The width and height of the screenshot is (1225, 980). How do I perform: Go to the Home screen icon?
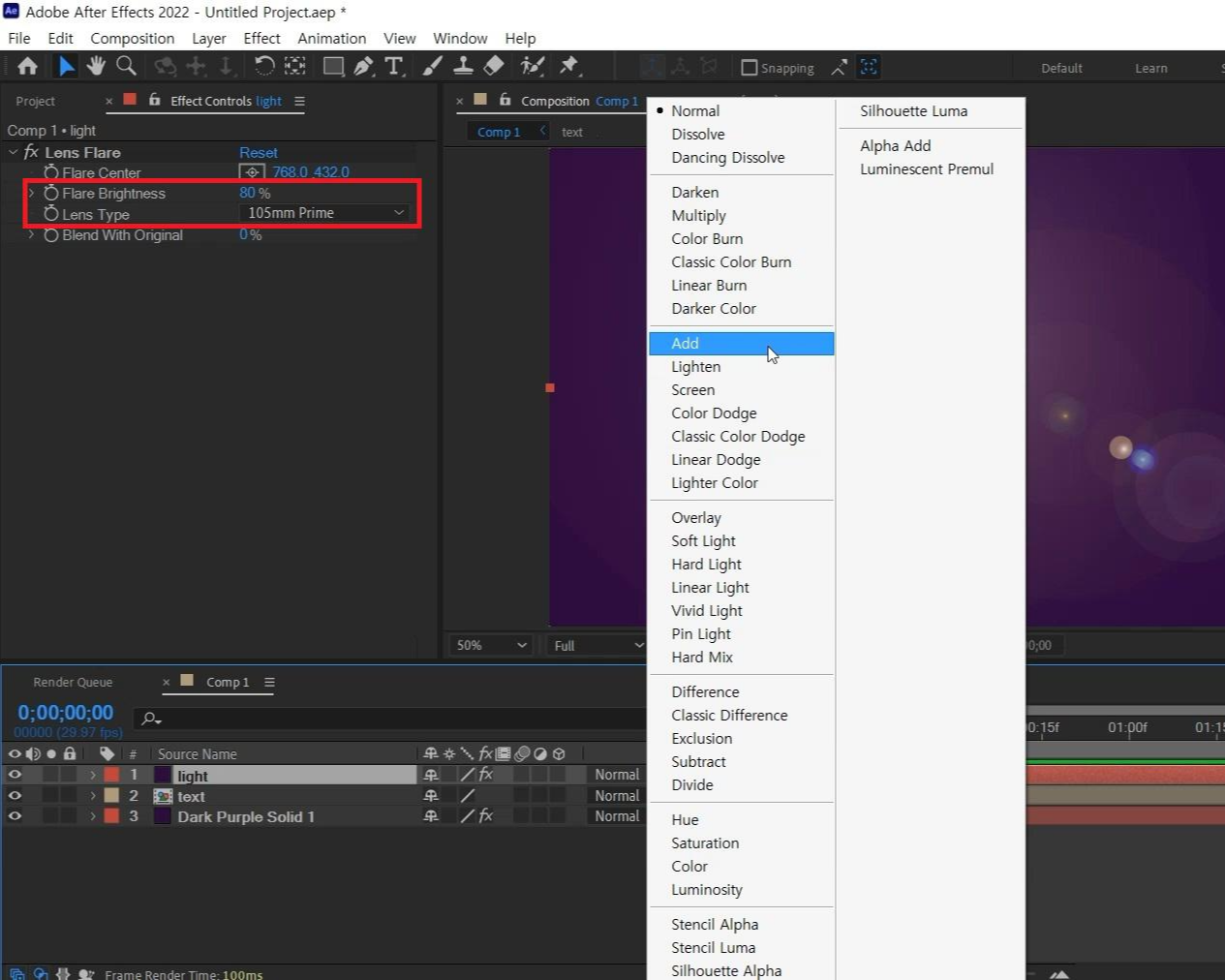(27, 67)
